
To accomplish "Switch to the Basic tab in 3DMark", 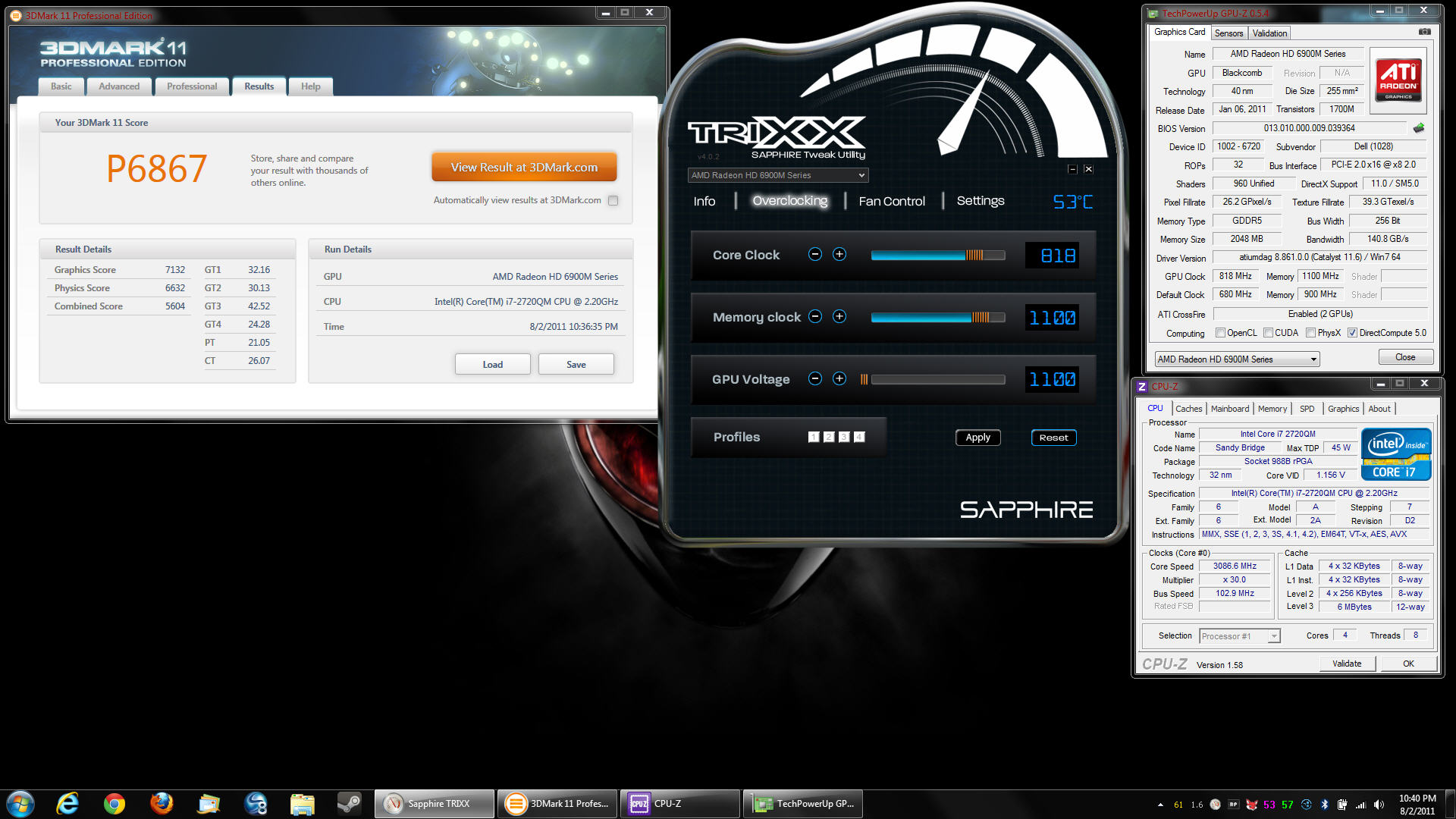I will [x=61, y=86].
